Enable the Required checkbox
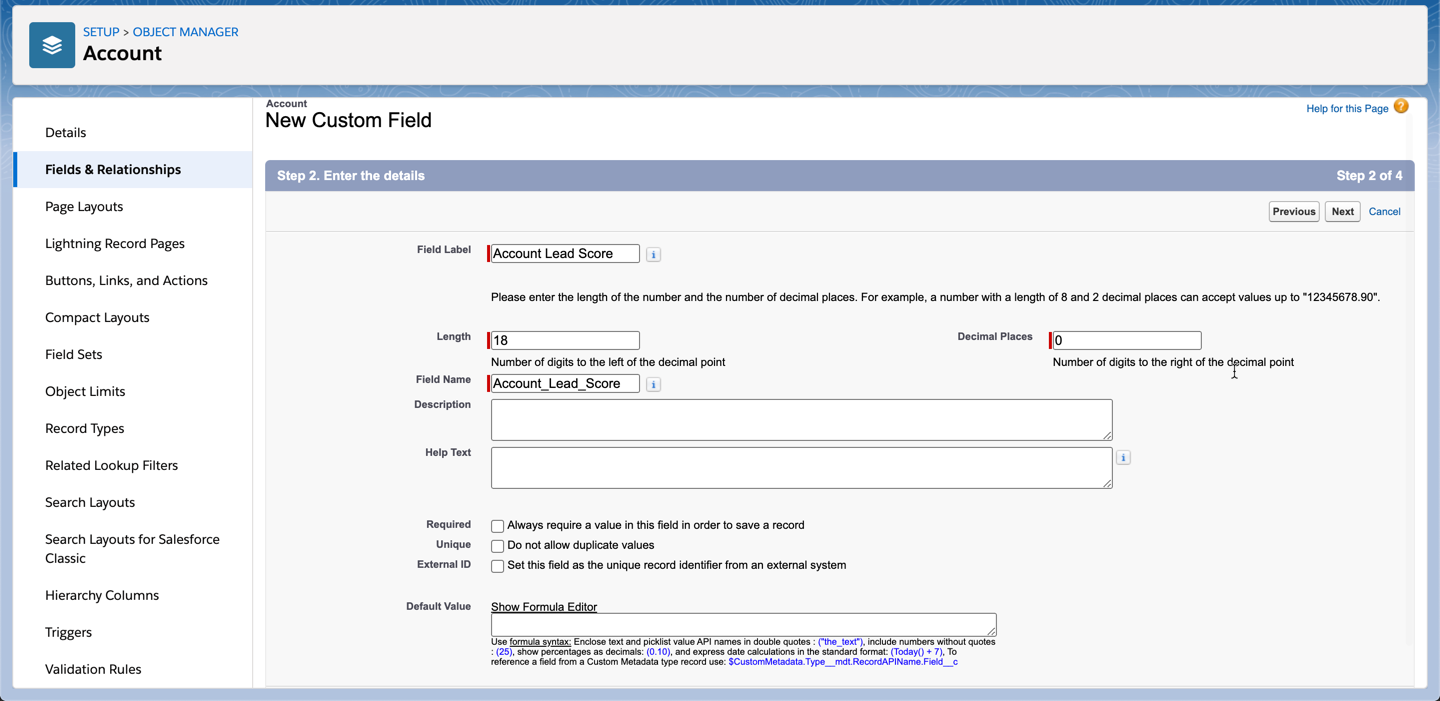The image size is (1440, 701). coord(497,526)
